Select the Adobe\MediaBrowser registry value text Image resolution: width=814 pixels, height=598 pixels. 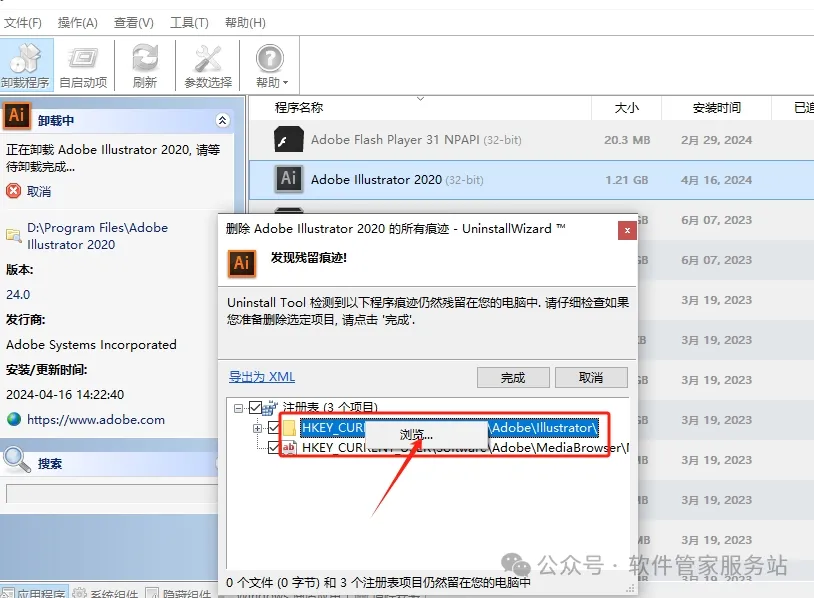pos(465,447)
